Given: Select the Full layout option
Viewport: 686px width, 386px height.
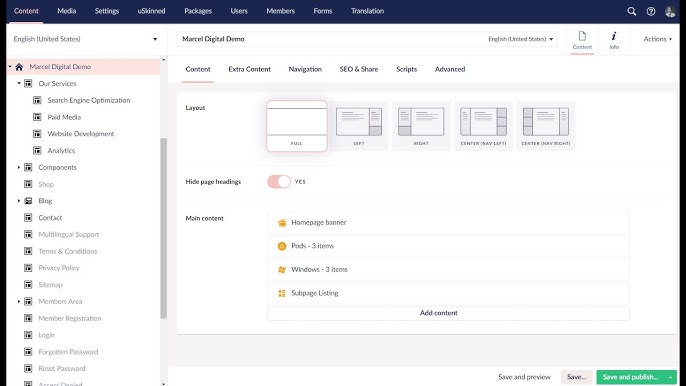Looking at the screenshot, I should tap(297, 126).
